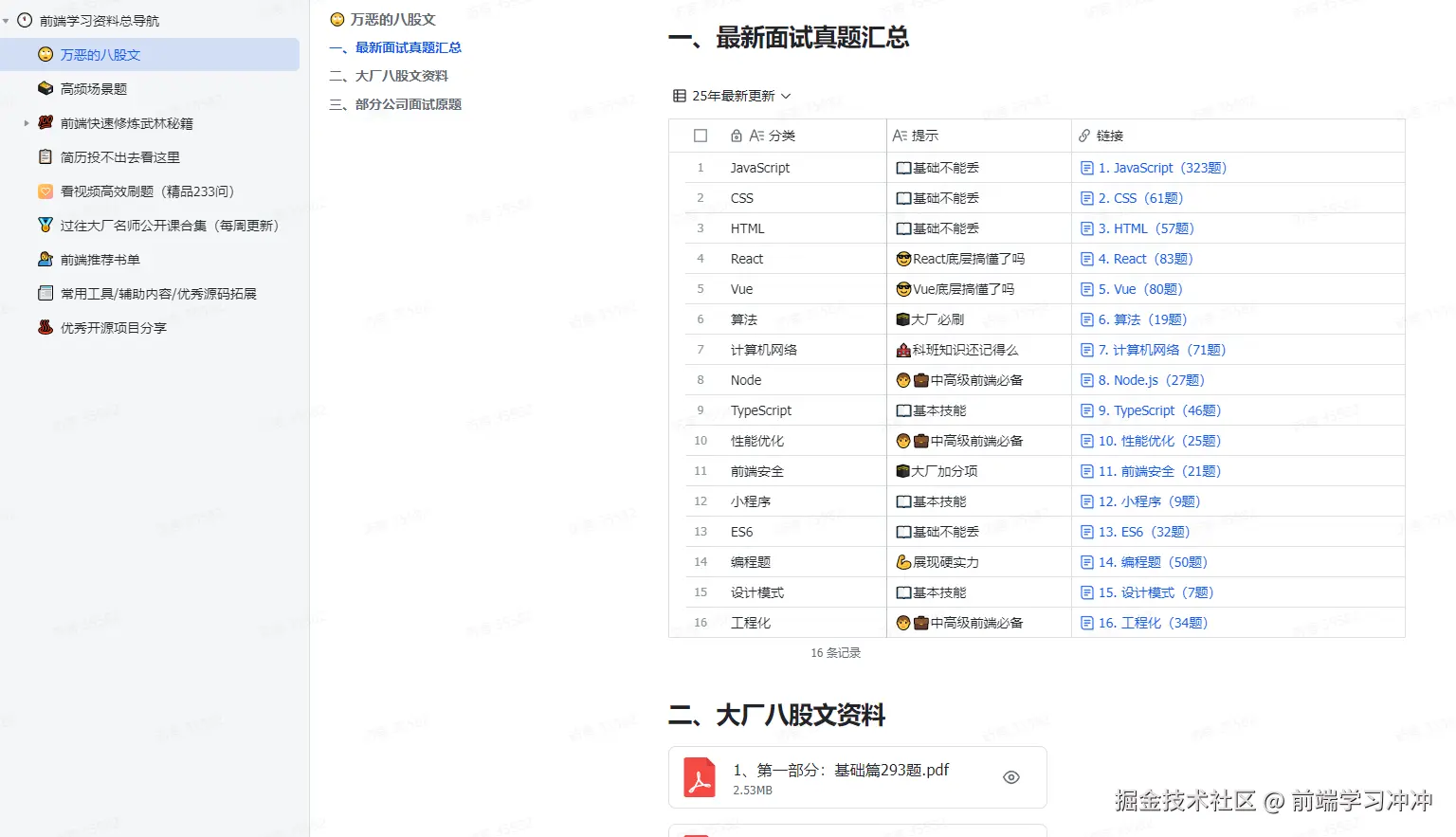Click the icon beside 常用工具/辅助内容
The image size is (1456, 837).
point(45,293)
